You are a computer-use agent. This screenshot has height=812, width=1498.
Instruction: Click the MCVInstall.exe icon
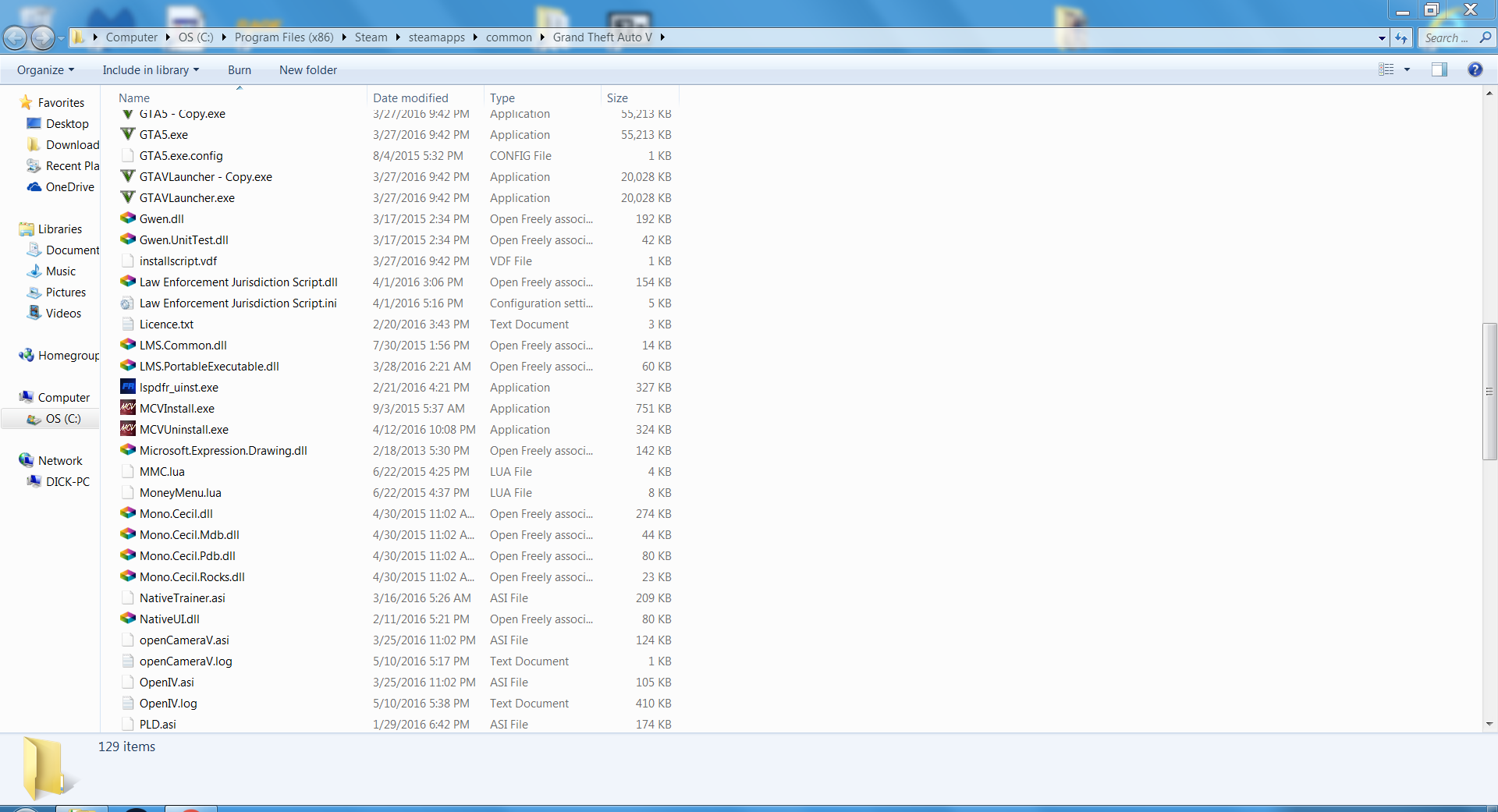tap(128, 408)
